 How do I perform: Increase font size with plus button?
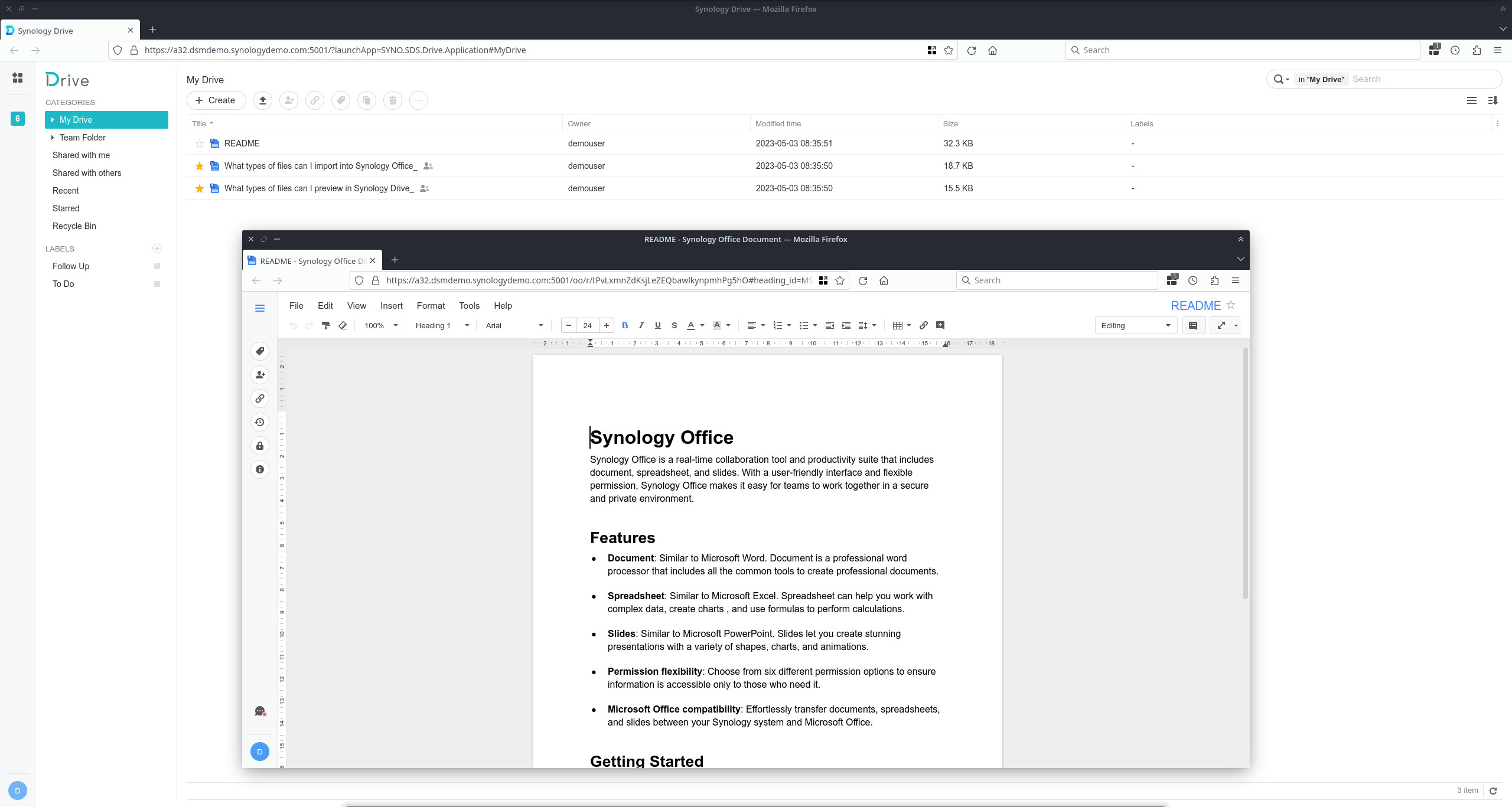[x=607, y=325]
